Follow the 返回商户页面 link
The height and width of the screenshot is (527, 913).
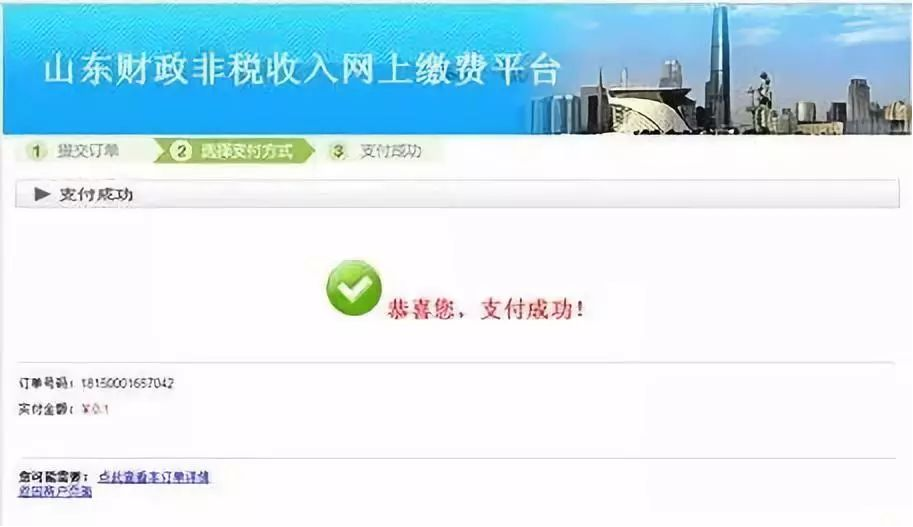click(55, 491)
